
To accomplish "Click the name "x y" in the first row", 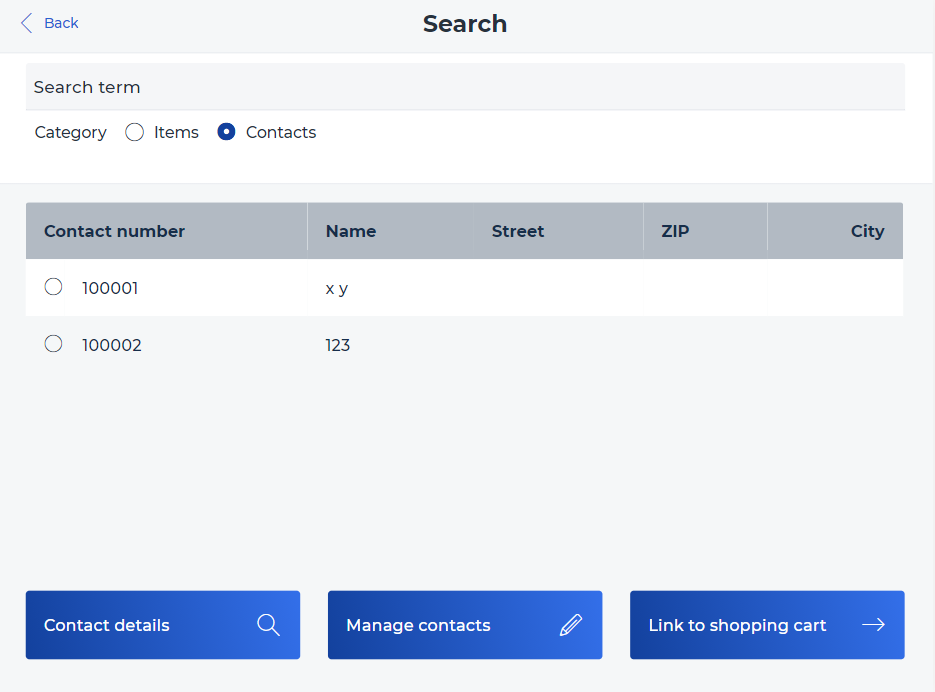I will coord(337,288).
